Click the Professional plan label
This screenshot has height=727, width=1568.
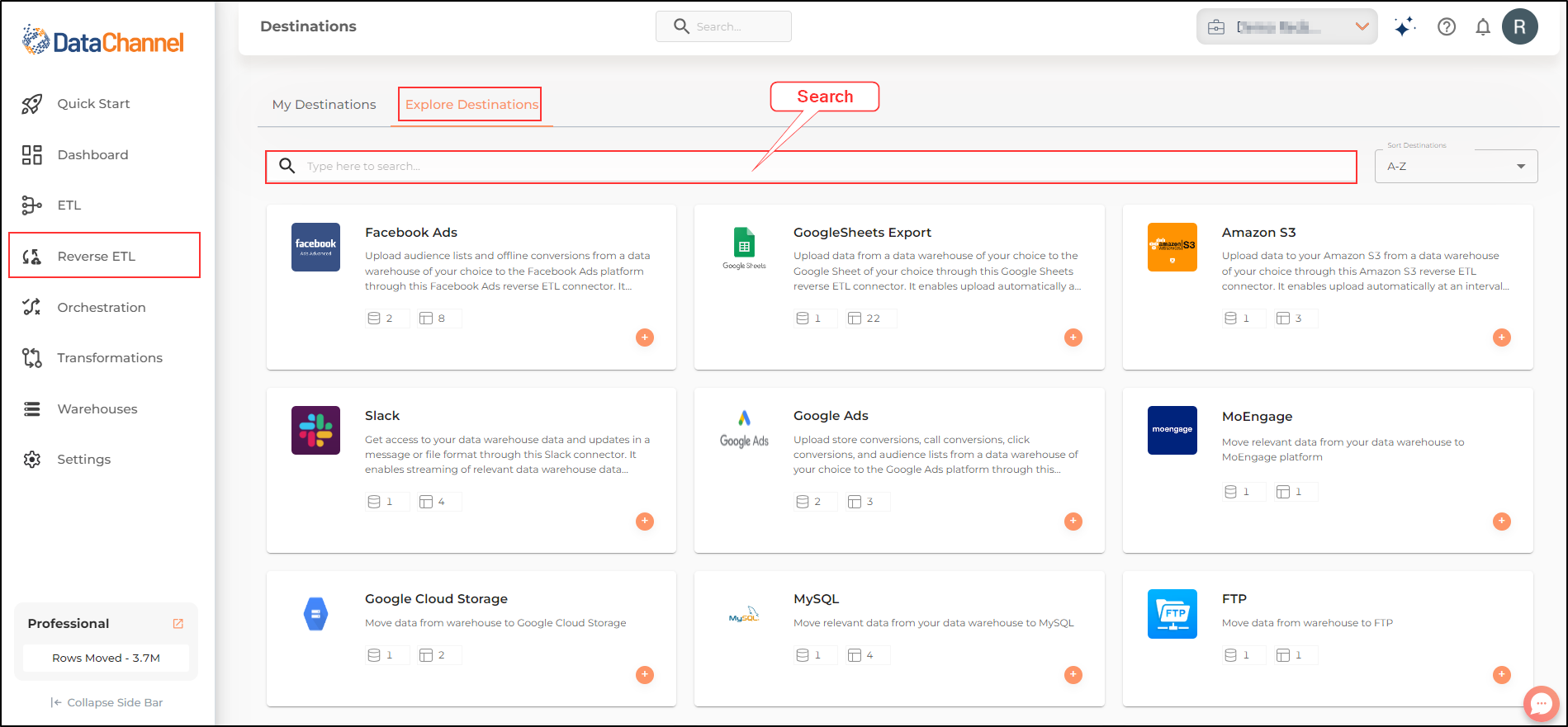tap(69, 624)
